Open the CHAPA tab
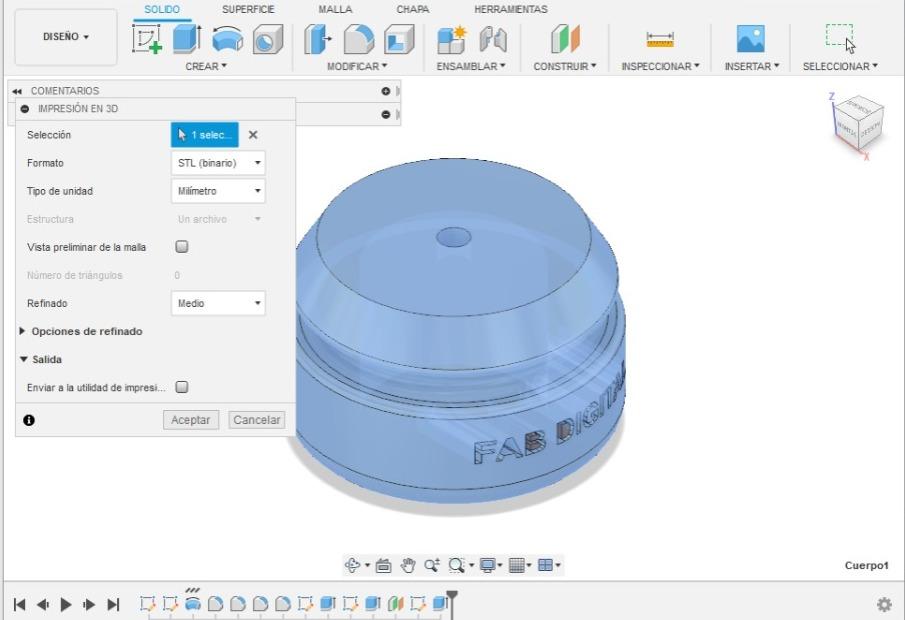Screen dimensions: 905x620 tap(413, 10)
